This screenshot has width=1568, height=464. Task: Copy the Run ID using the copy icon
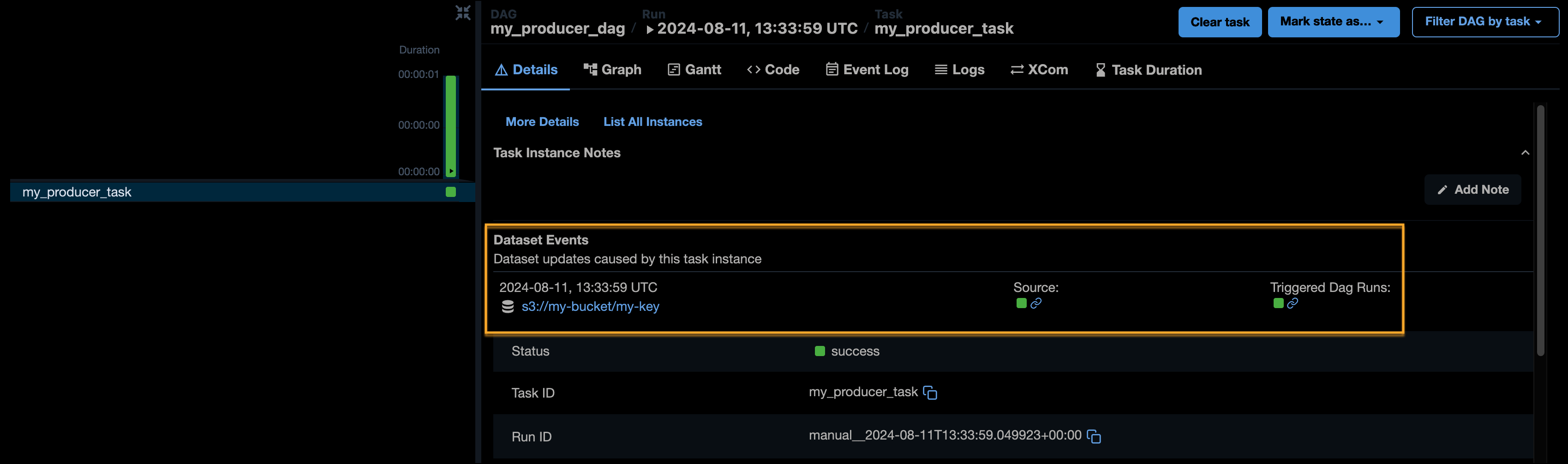click(1094, 436)
